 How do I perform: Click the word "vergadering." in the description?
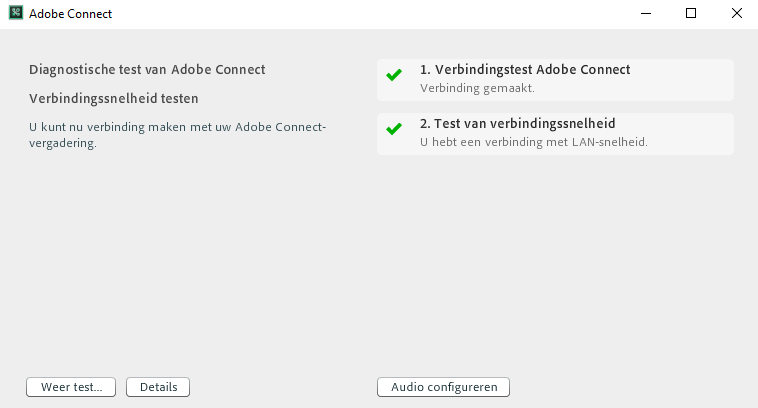click(x=62, y=143)
